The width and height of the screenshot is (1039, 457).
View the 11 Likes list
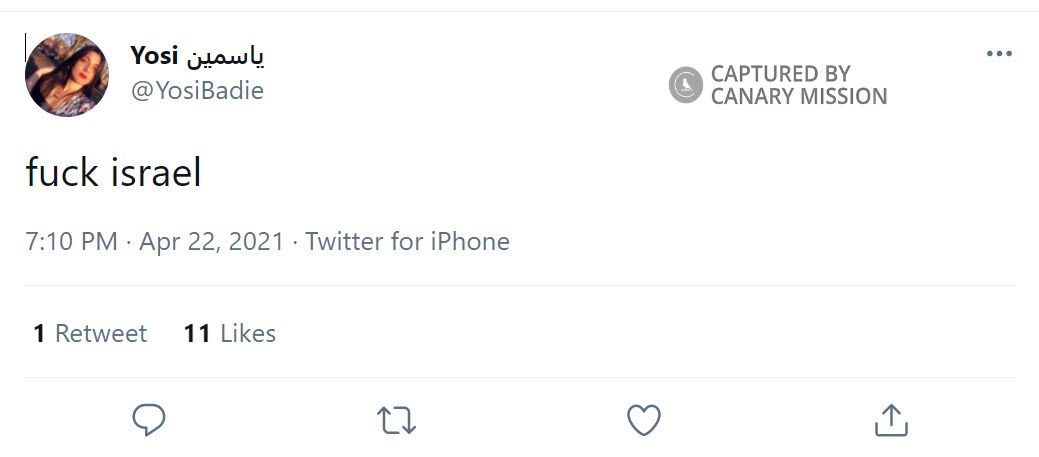point(230,333)
